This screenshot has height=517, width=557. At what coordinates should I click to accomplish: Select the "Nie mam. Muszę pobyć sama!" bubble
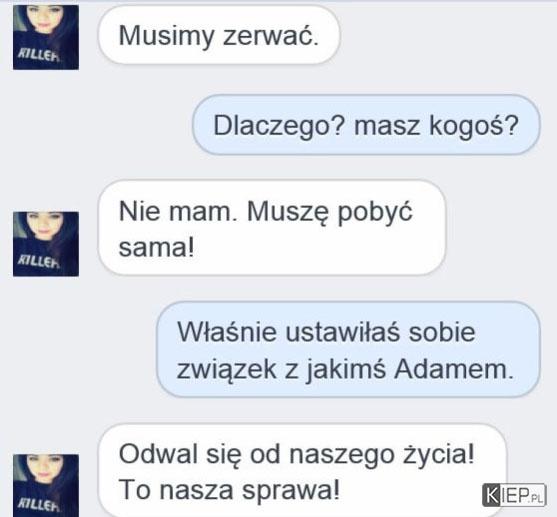272,228
